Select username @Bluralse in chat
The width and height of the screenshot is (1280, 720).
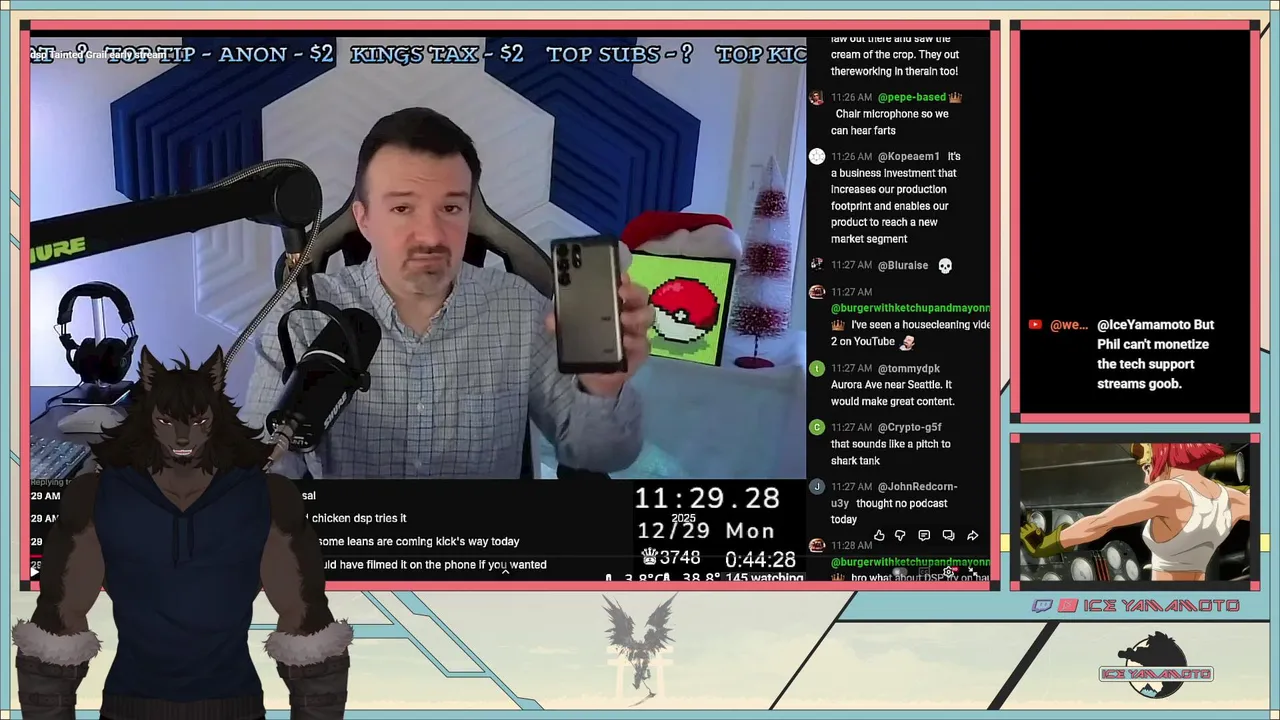click(x=903, y=265)
